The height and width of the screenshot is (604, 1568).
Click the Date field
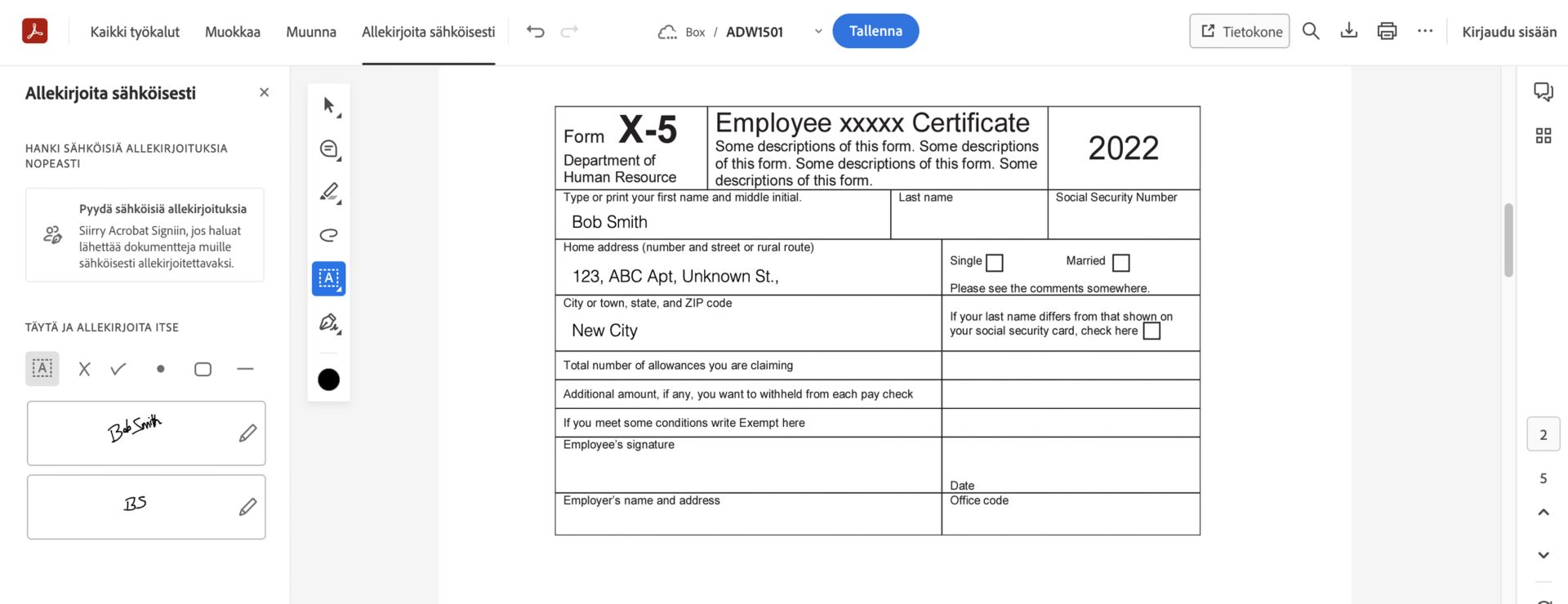1071,465
